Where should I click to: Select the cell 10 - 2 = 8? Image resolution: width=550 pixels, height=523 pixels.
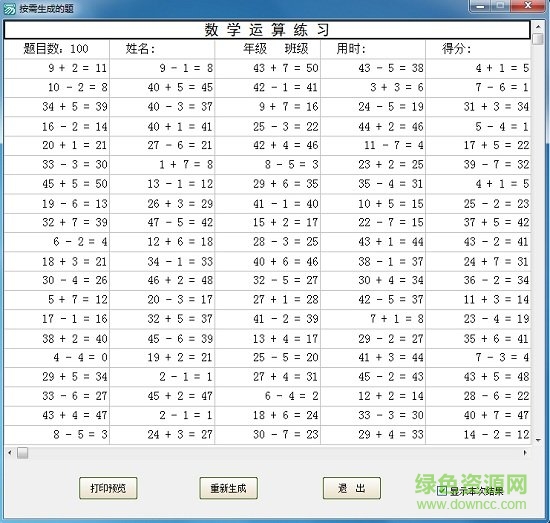click(x=56, y=88)
